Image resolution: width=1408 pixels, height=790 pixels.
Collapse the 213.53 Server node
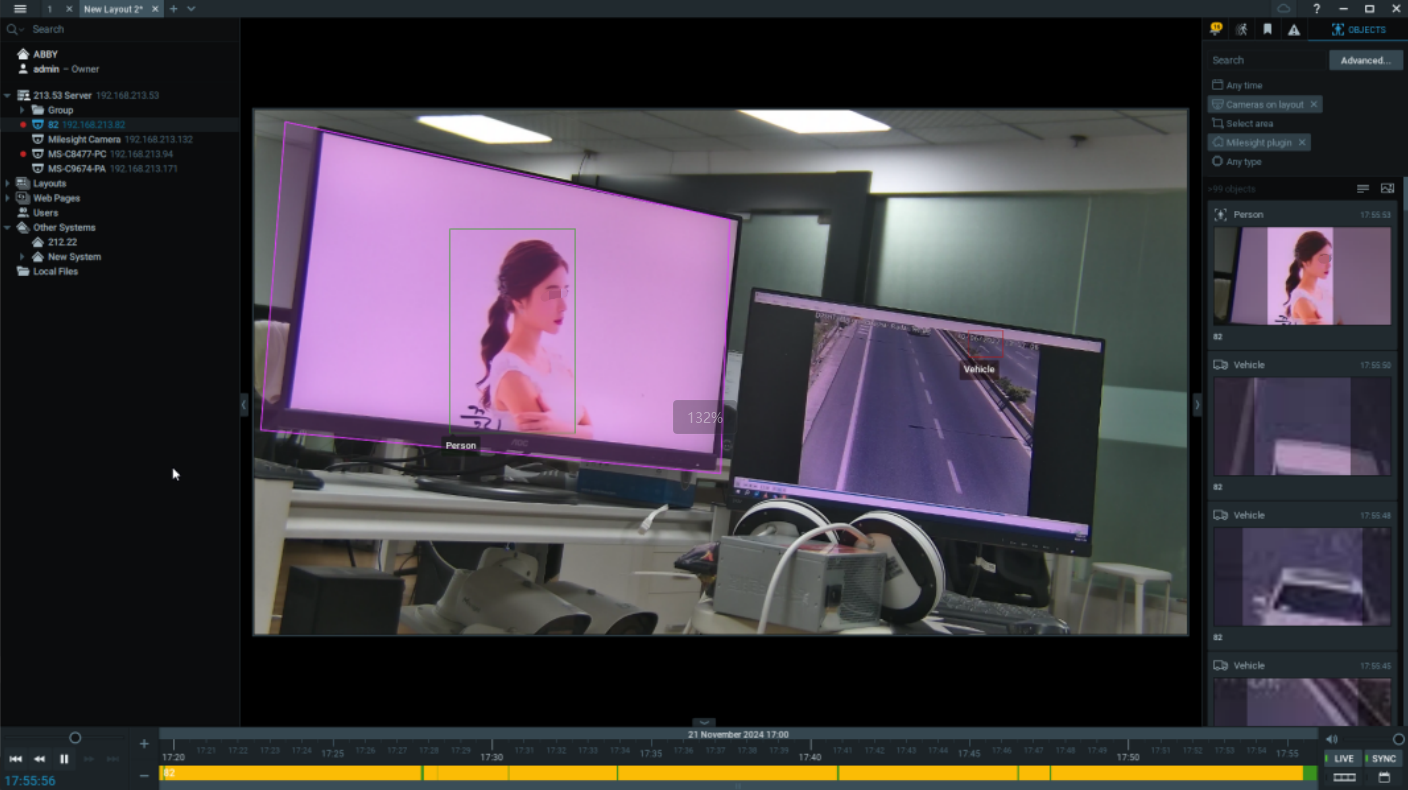coord(8,96)
